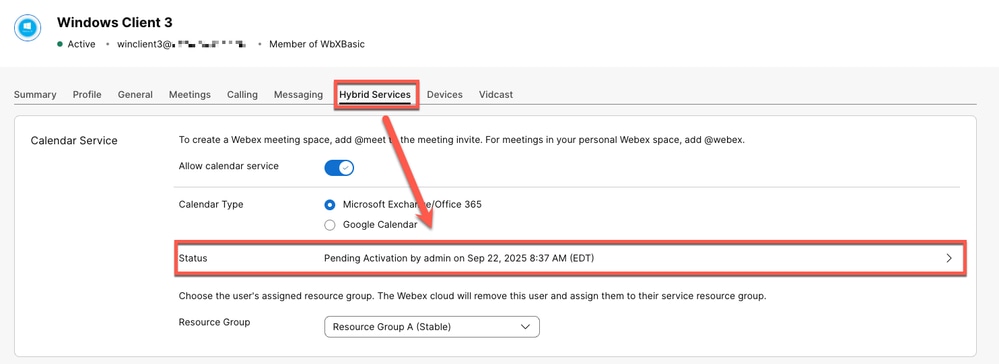The image size is (999, 364).
Task: Click the Active status indicator
Action: (76, 44)
